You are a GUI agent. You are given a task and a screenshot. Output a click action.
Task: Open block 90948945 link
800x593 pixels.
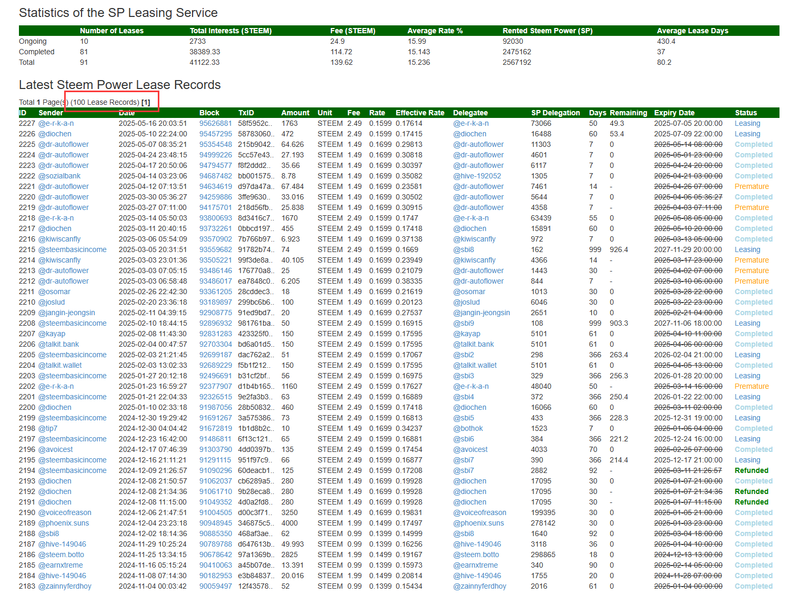pyautogui.click(x=215, y=523)
